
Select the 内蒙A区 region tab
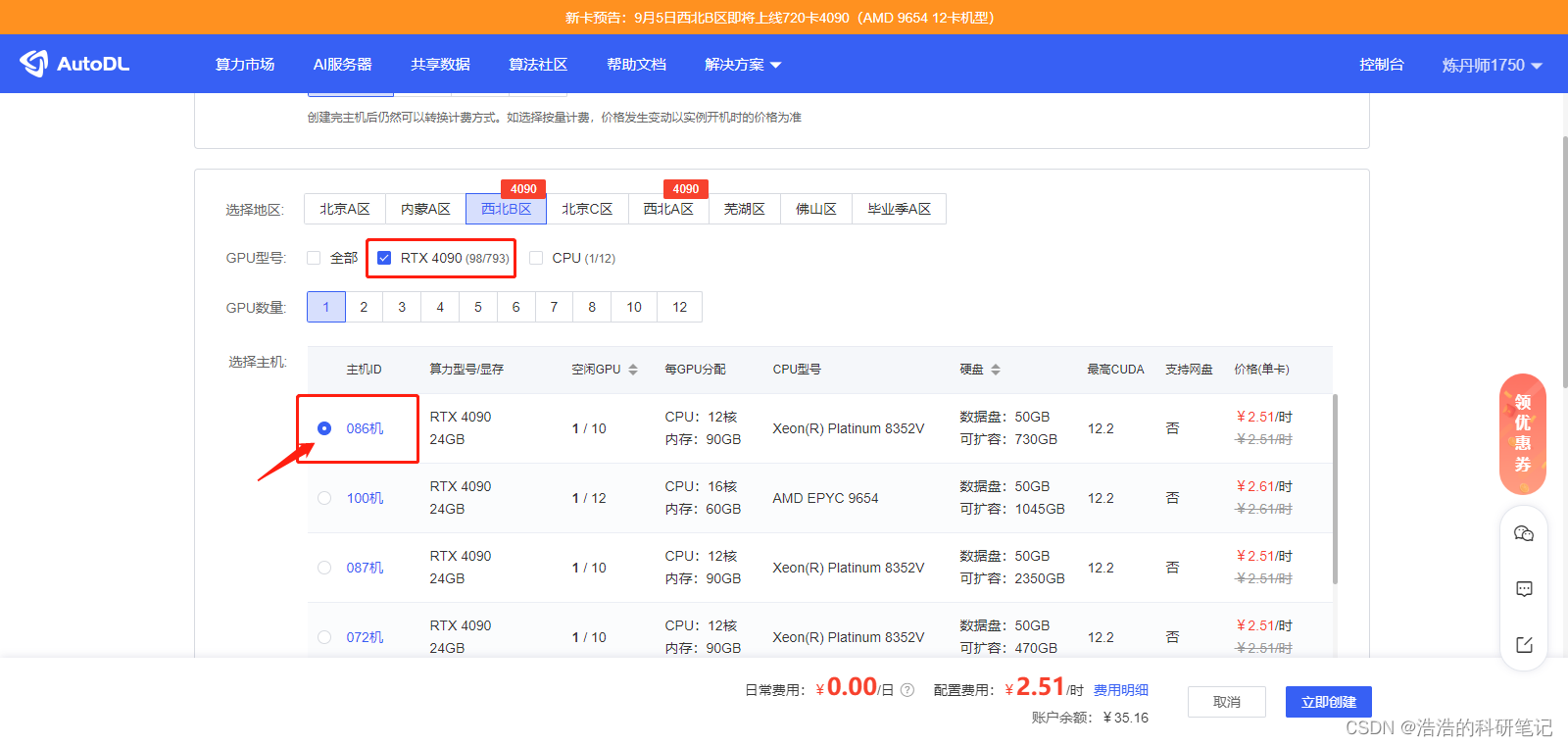click(x=425, y=209)
